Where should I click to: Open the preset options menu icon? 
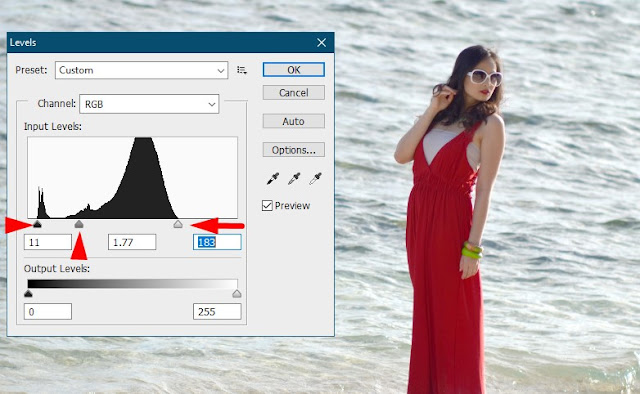[x=242, y=70]
